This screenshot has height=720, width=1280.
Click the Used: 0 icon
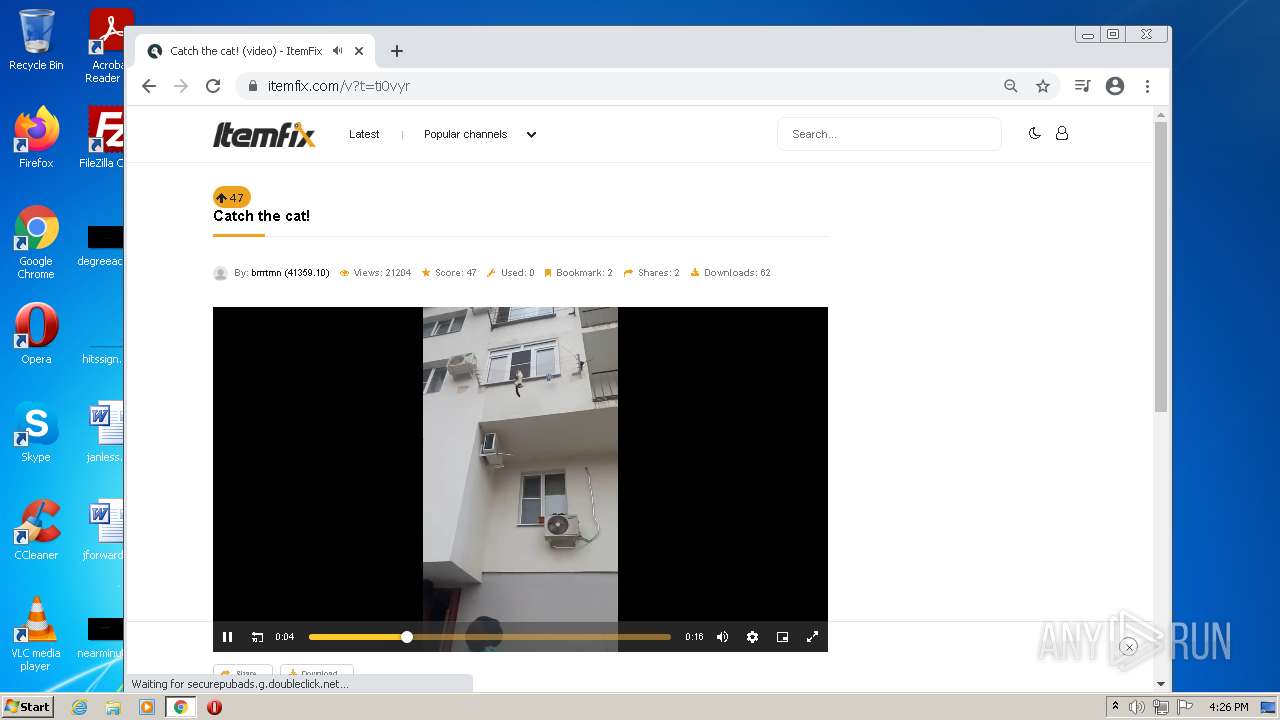(x=491, y=272)
